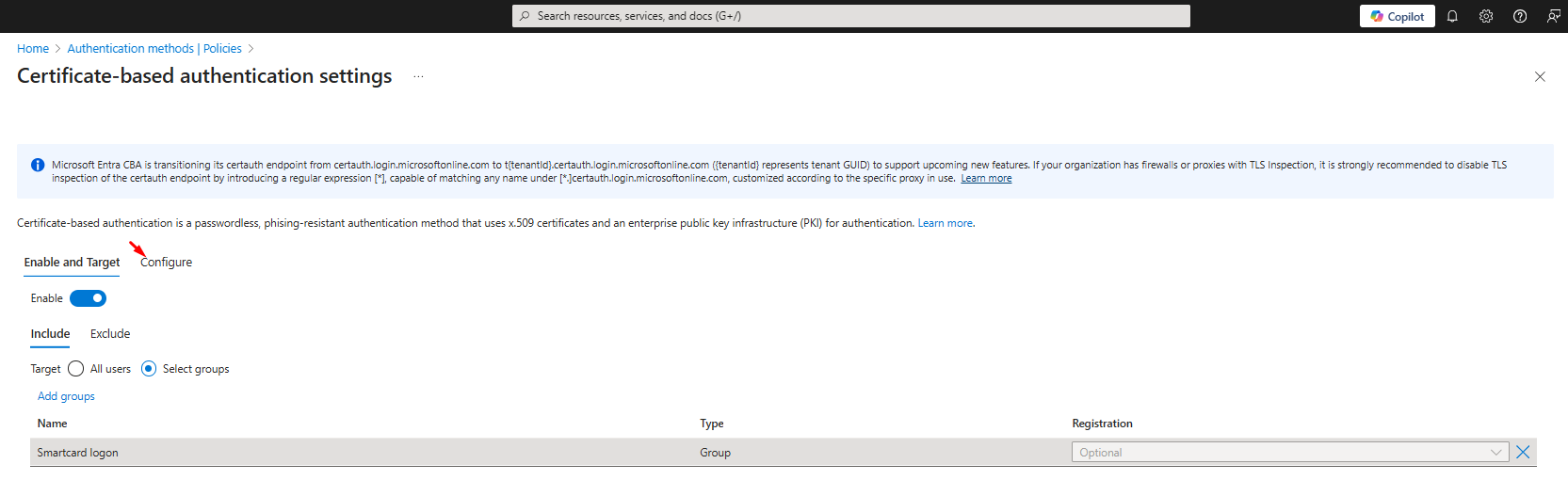The image size is (1568, 480).
Task: Open the ellipsis more options menu
Action: point(418,77)
